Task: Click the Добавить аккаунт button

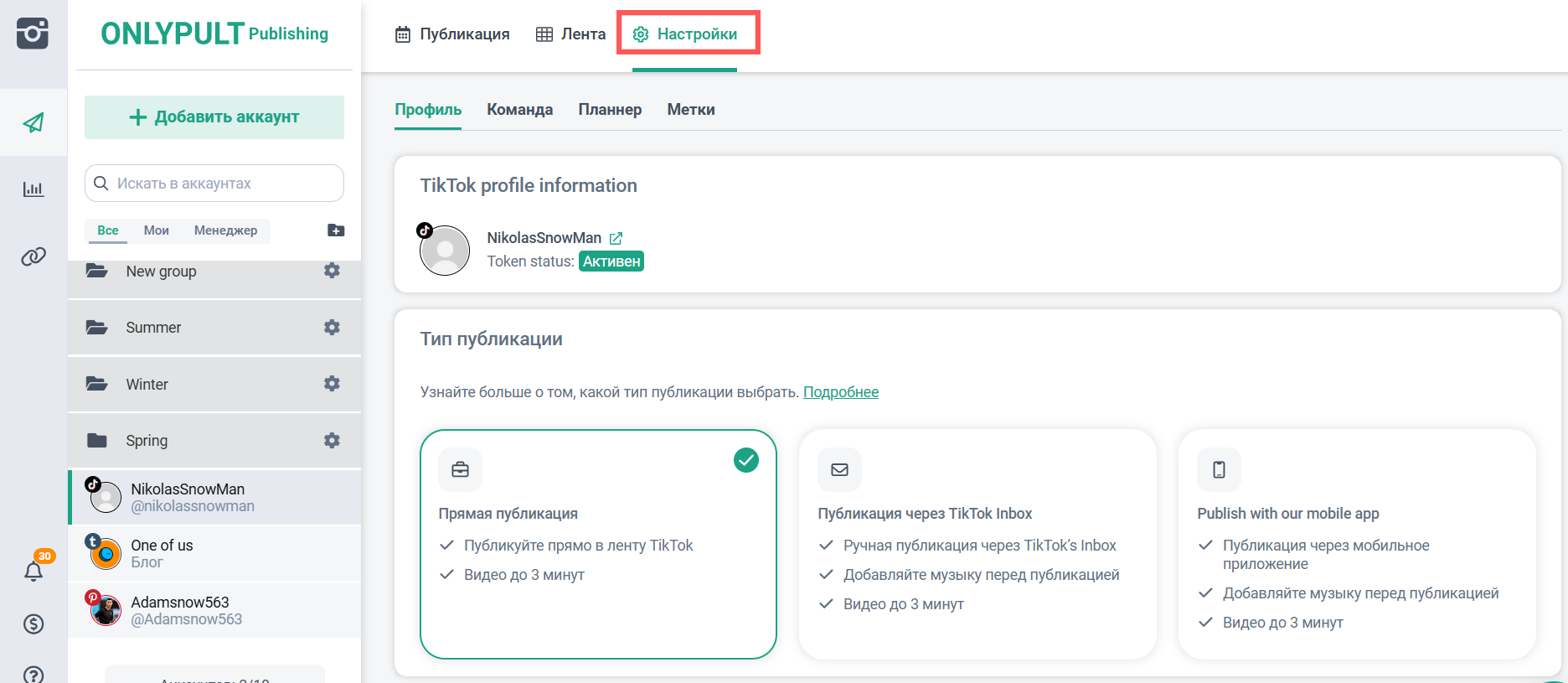Action: (214, 117)
